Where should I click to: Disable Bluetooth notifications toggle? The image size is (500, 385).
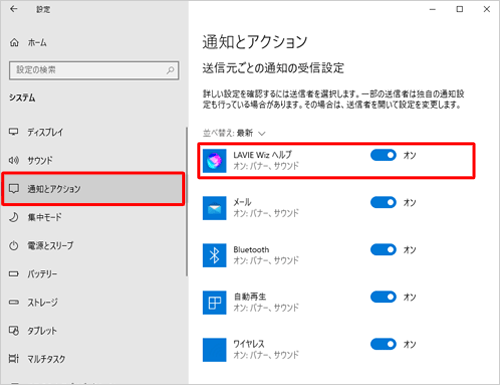point(383,250)
